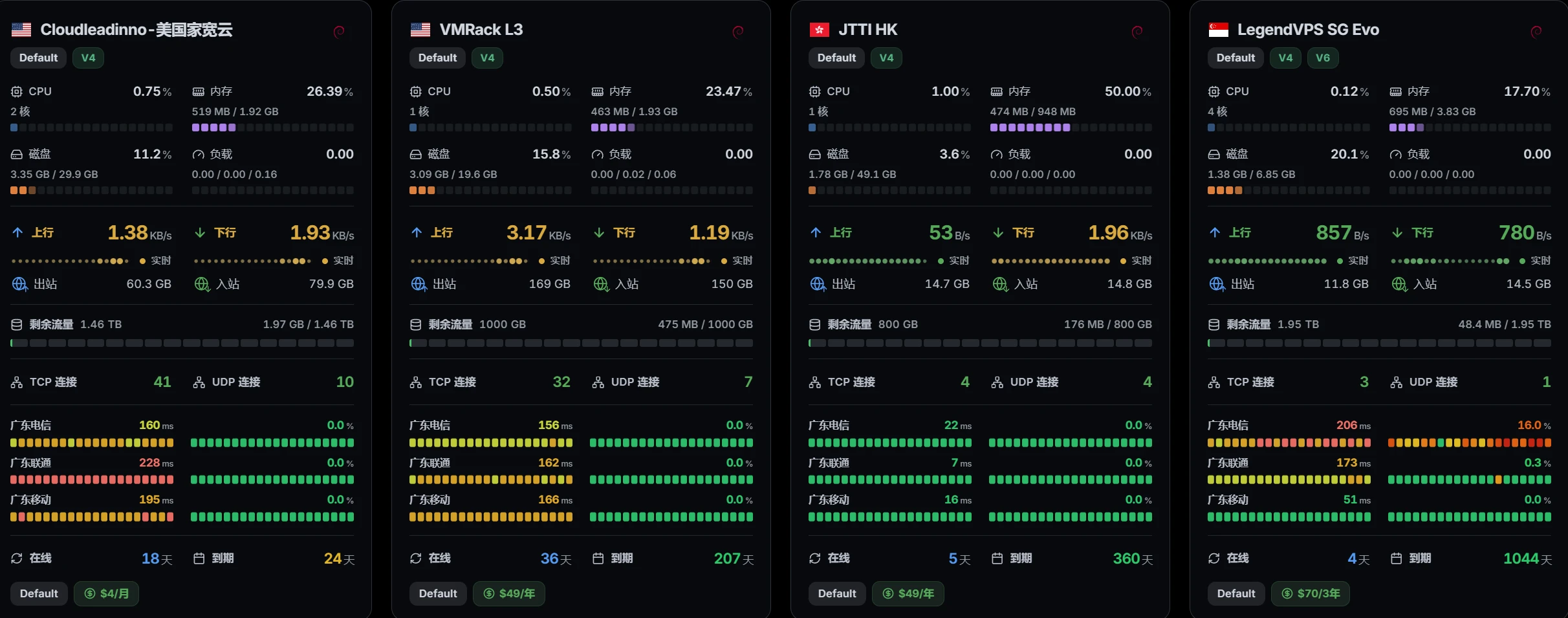1568x618 pixels.
Task: Click the 360天 expiry value on JTTI HK
Action: [1133, 558]
